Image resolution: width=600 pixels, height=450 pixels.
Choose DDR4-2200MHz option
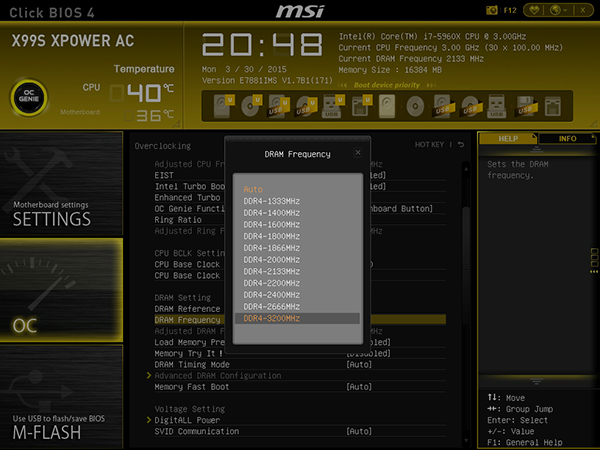297,283
